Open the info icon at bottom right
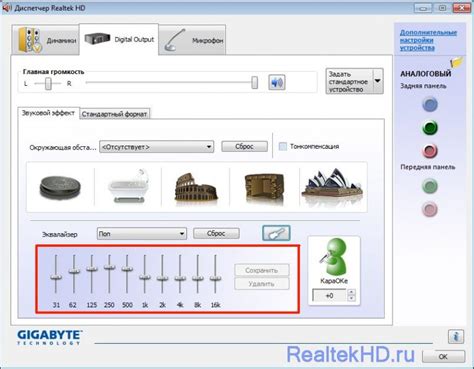Viewport: 474px width, 369px height. tap(456, 336)
